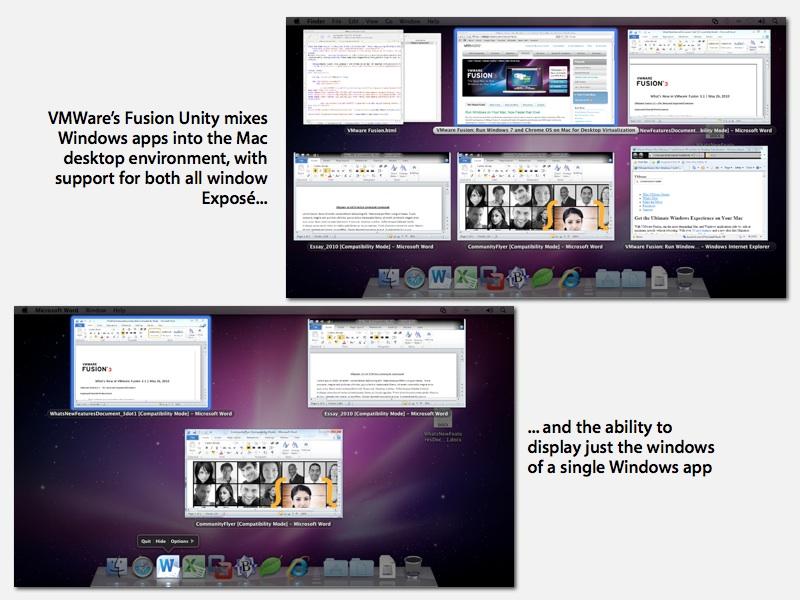The image size is (800, 600).
Task: Click the 'VMware Fusion.html' window label
Action: click(371, 131)
